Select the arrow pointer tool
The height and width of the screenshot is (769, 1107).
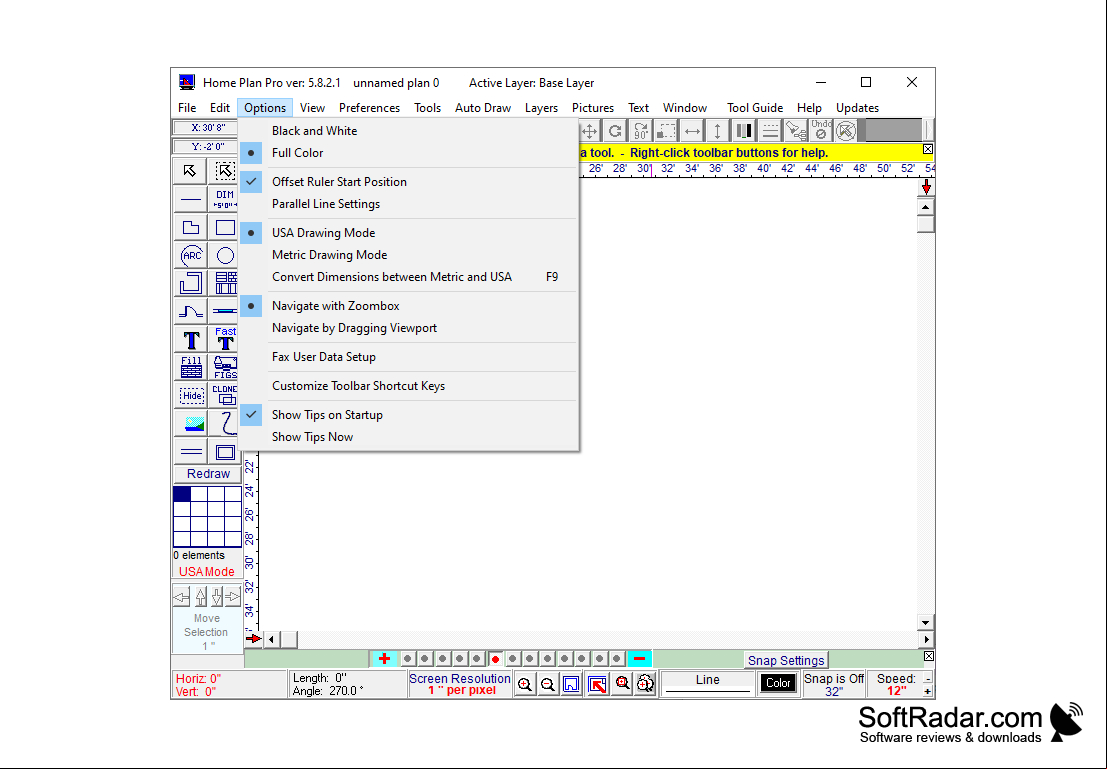coord(190,171)
